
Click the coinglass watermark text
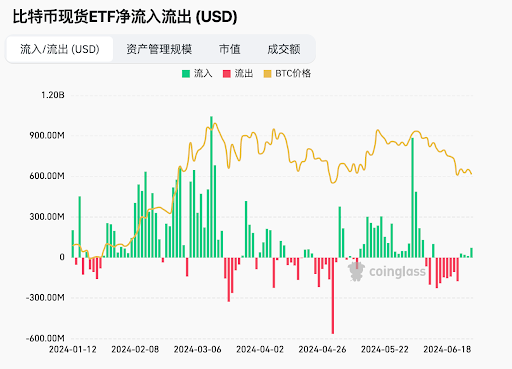click(397, 272)
